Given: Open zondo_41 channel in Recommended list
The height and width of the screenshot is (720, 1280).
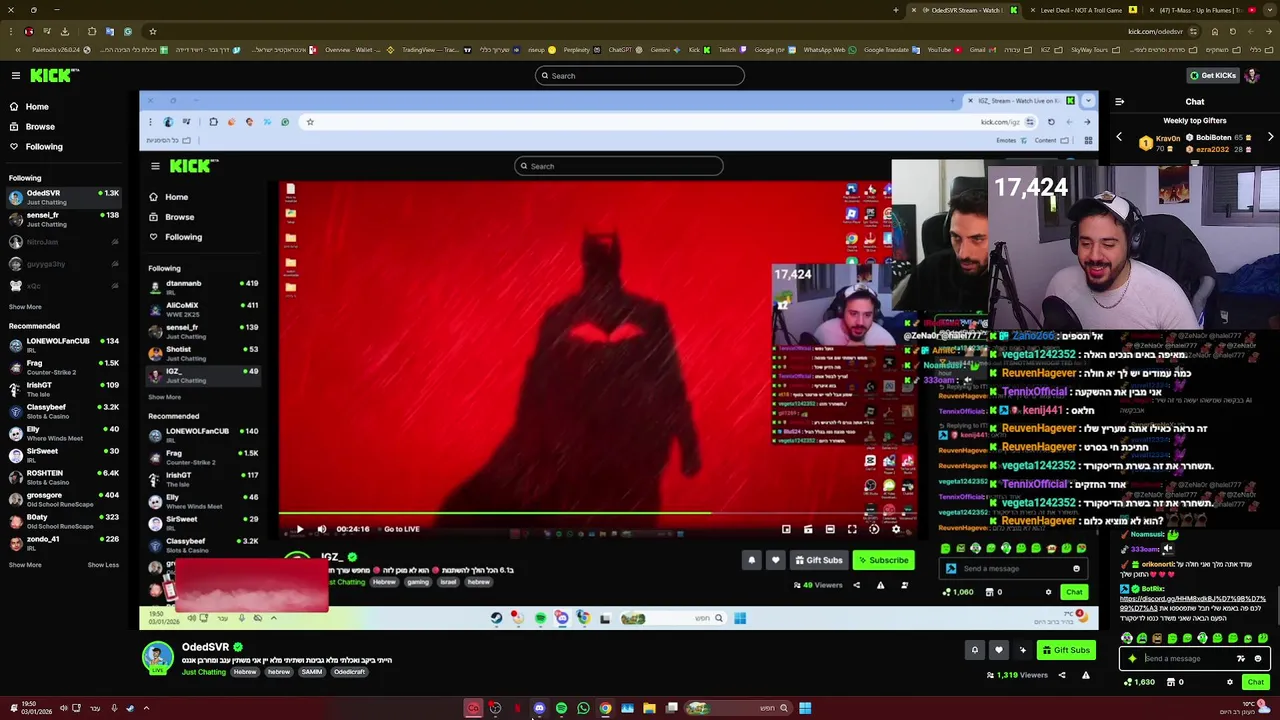Looking at the screenshot, I should point(65,543).
